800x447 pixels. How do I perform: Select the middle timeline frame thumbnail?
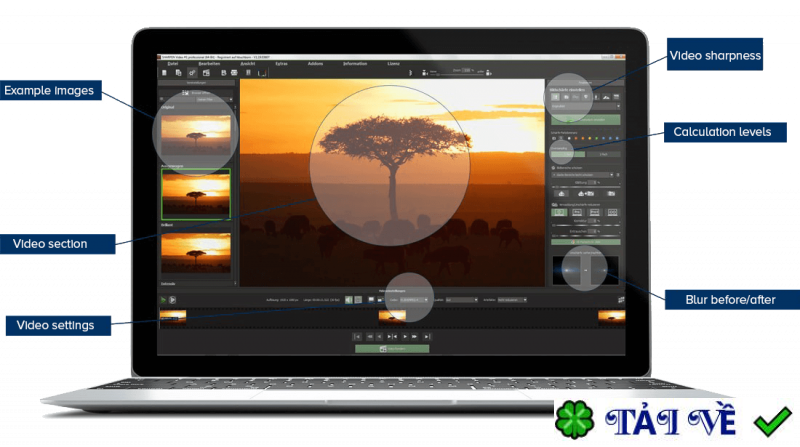pos(392,317)
